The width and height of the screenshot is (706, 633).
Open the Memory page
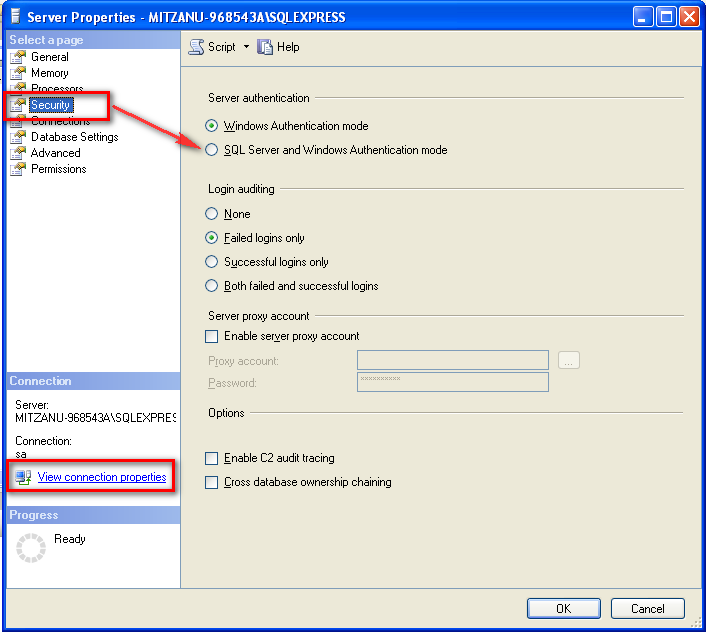click(50, 73)
